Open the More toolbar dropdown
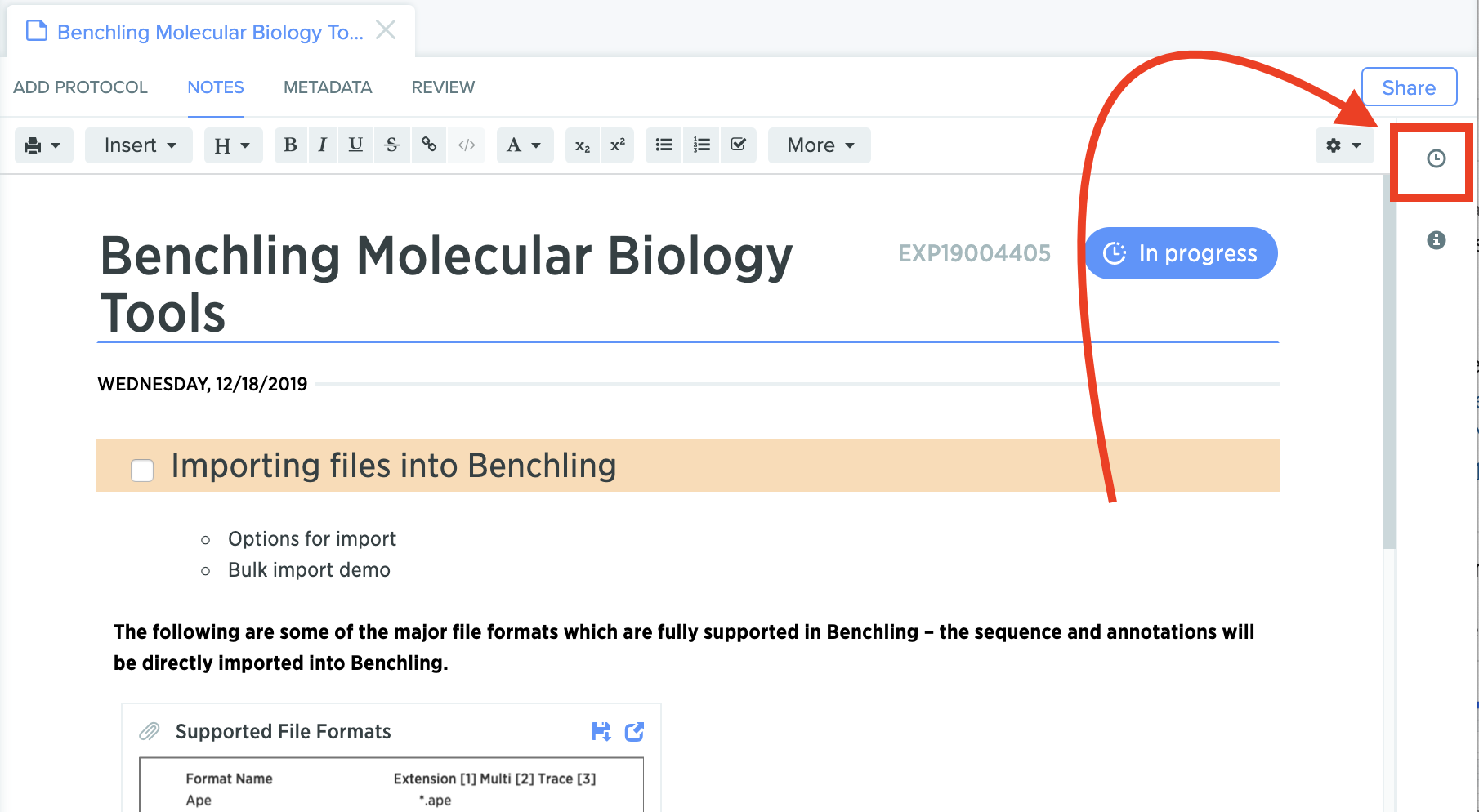1479x812 pixels. (820, 145)
